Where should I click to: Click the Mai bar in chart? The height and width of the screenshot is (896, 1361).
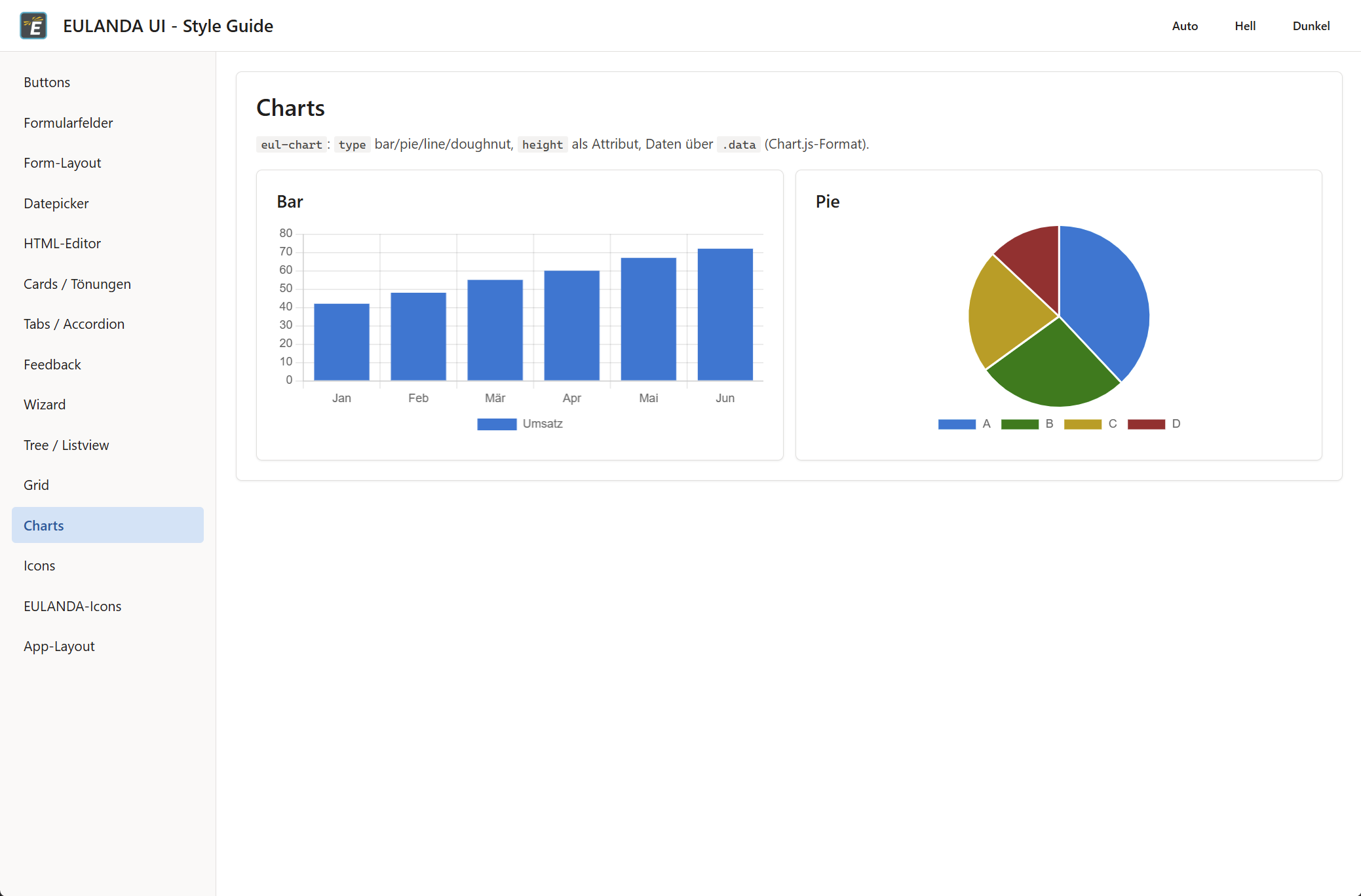pyautogui.click(x=648, y=319)
